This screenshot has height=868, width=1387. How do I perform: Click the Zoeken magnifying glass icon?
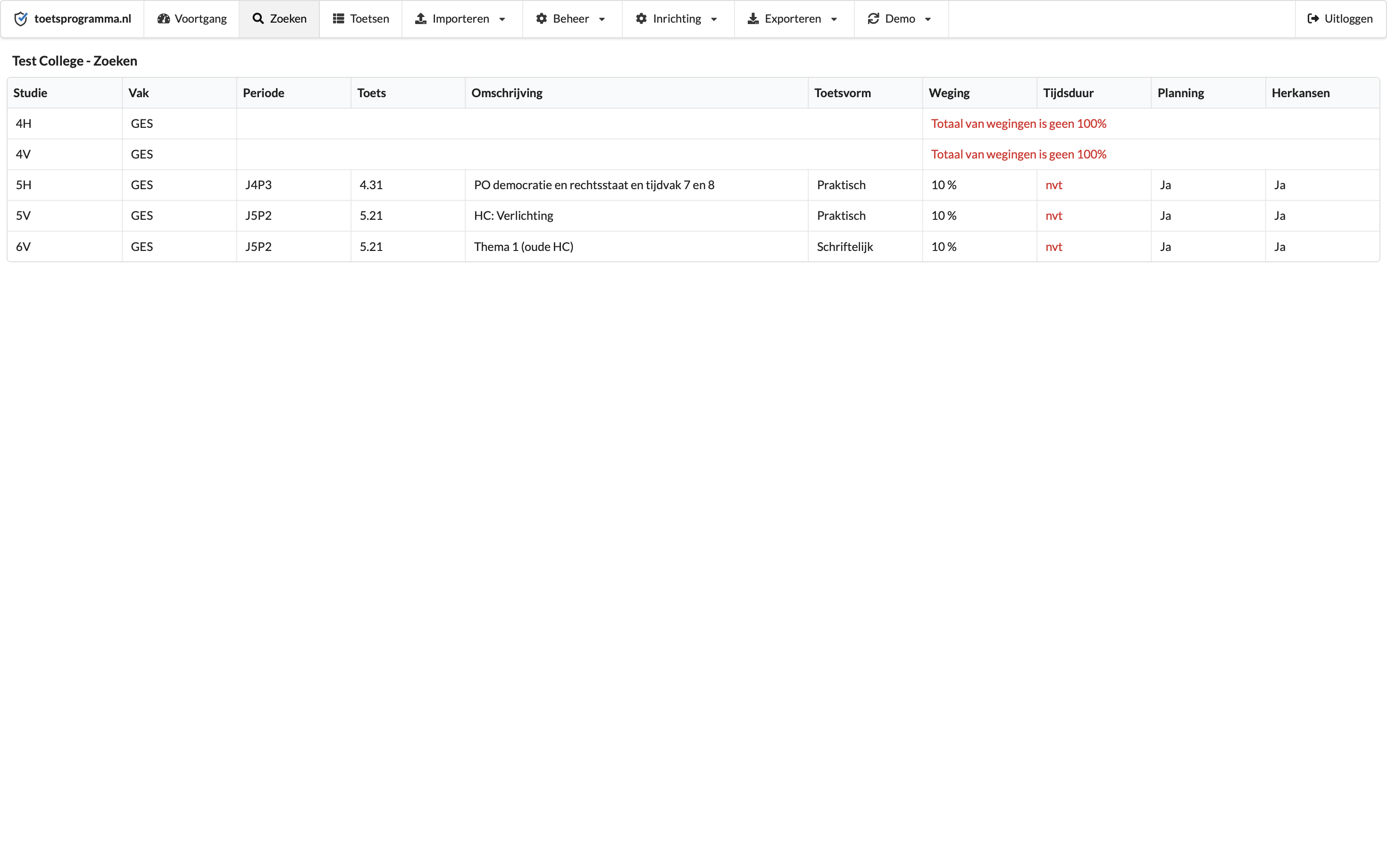coord(259,19)
